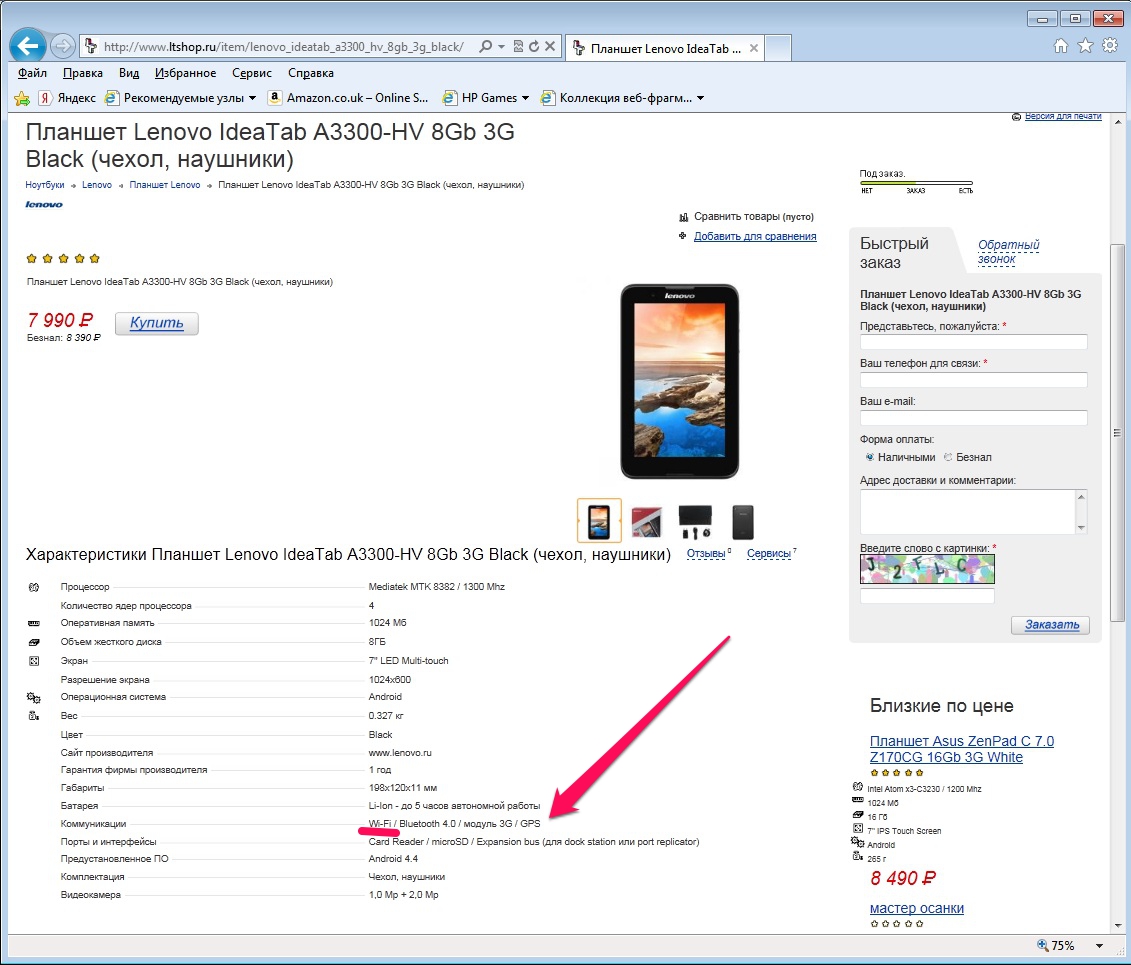Click the browser Forward arrow button

pyautogui.click(x=63, y=47)
